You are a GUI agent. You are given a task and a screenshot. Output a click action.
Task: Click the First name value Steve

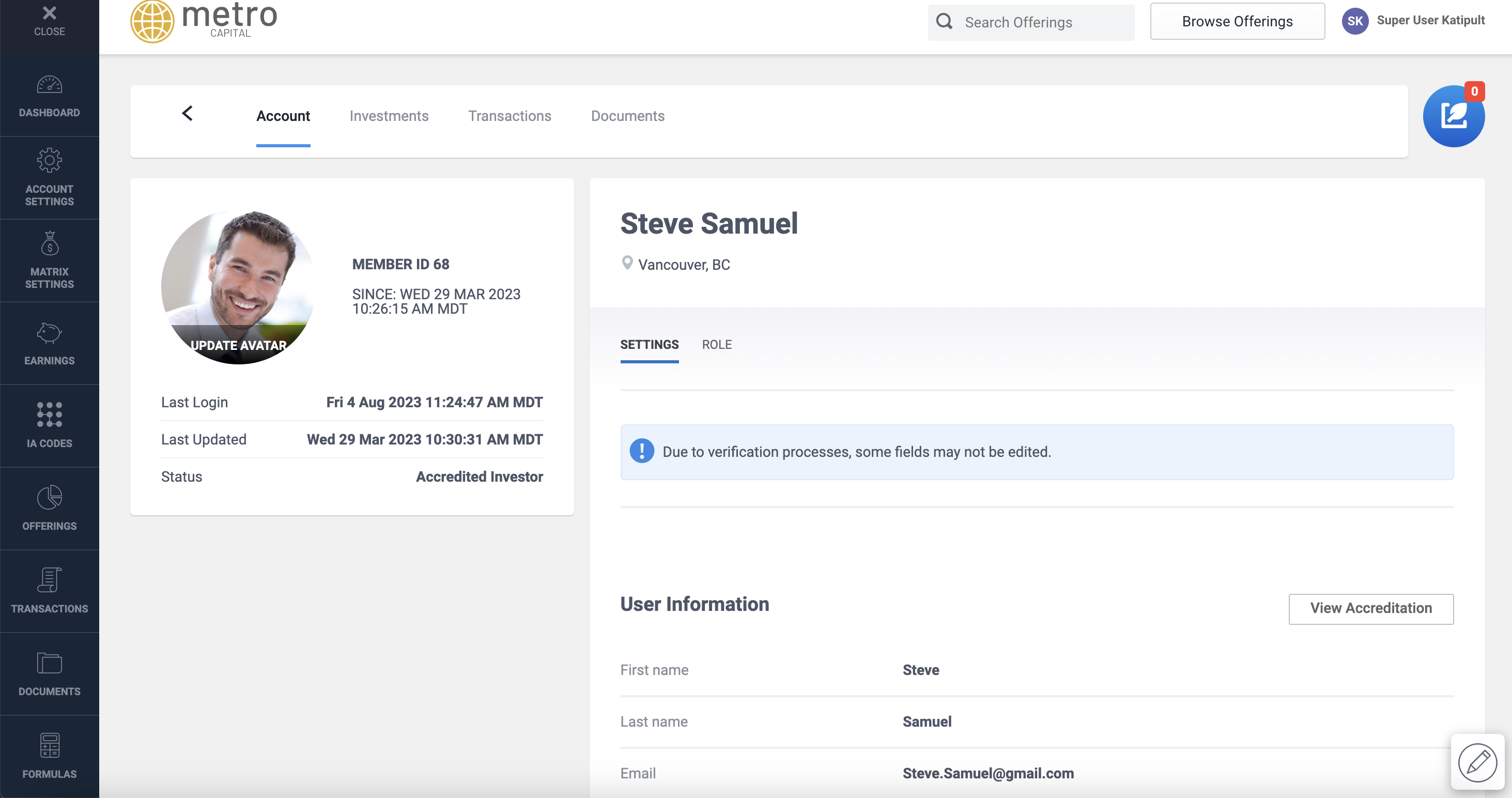click(920, 669)
